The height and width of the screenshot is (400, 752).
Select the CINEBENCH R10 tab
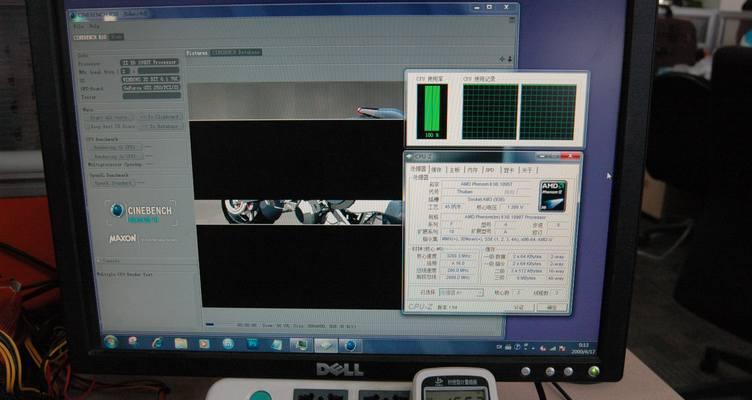pyautogui.click(x=90, y=37)
